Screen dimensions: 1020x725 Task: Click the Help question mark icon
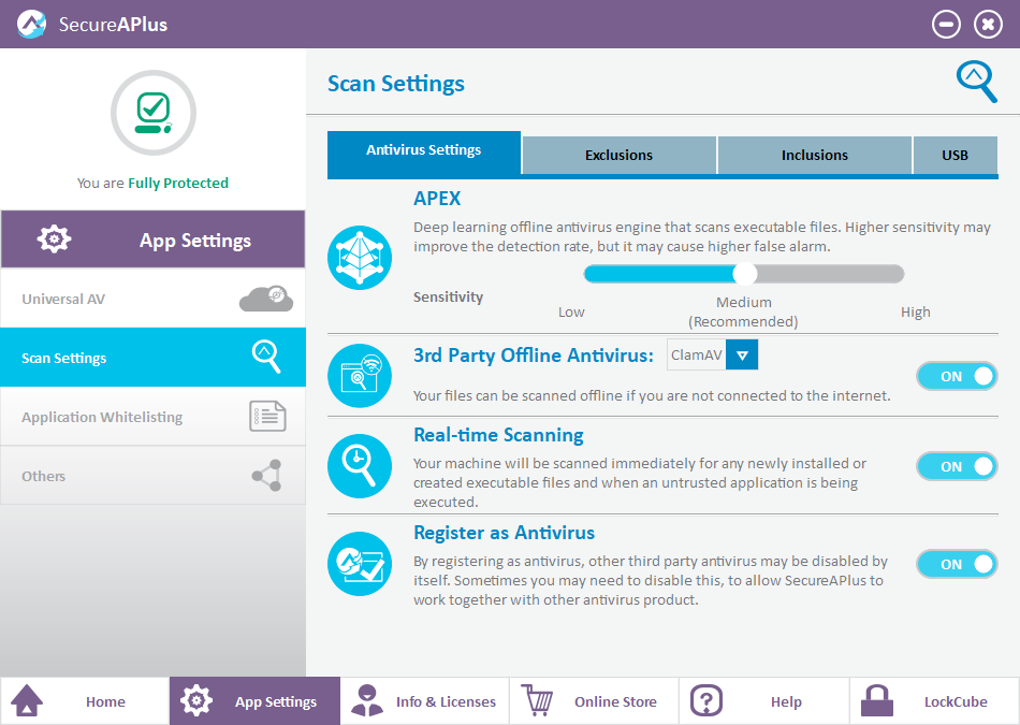click(x=706, y=701)
